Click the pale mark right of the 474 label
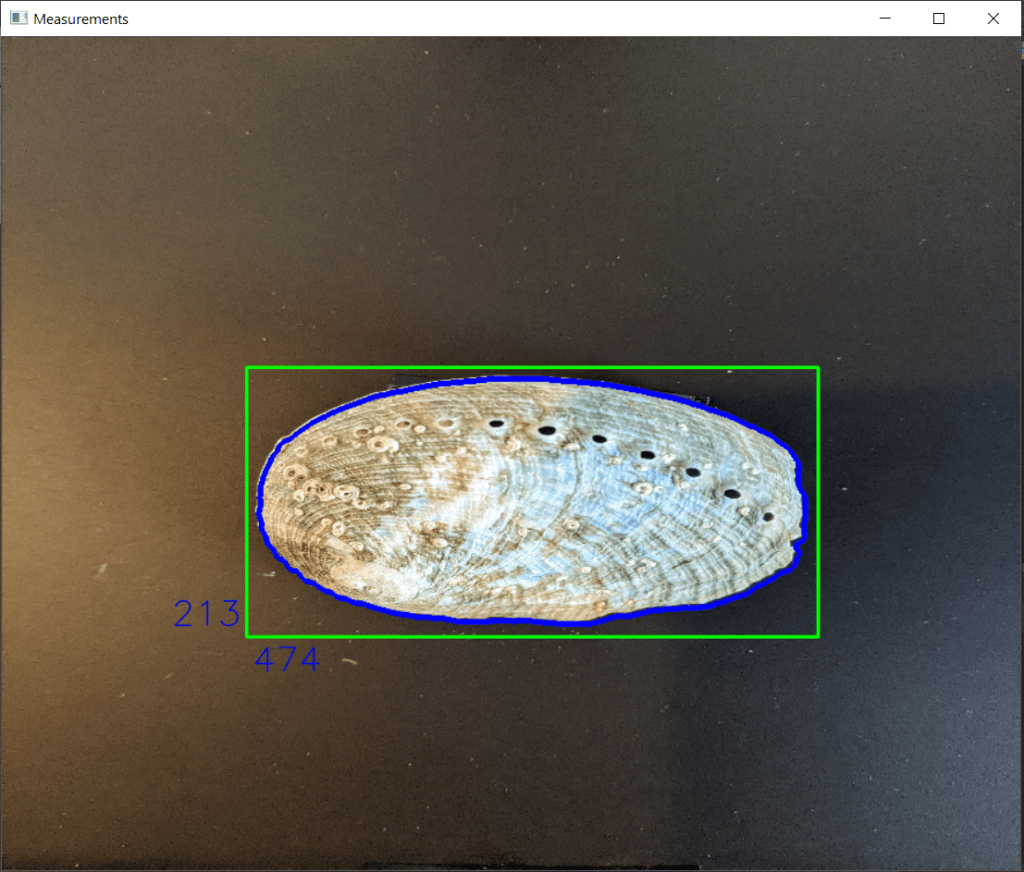The width and height of the screenshot is (1024, 872). click(347, 661)
